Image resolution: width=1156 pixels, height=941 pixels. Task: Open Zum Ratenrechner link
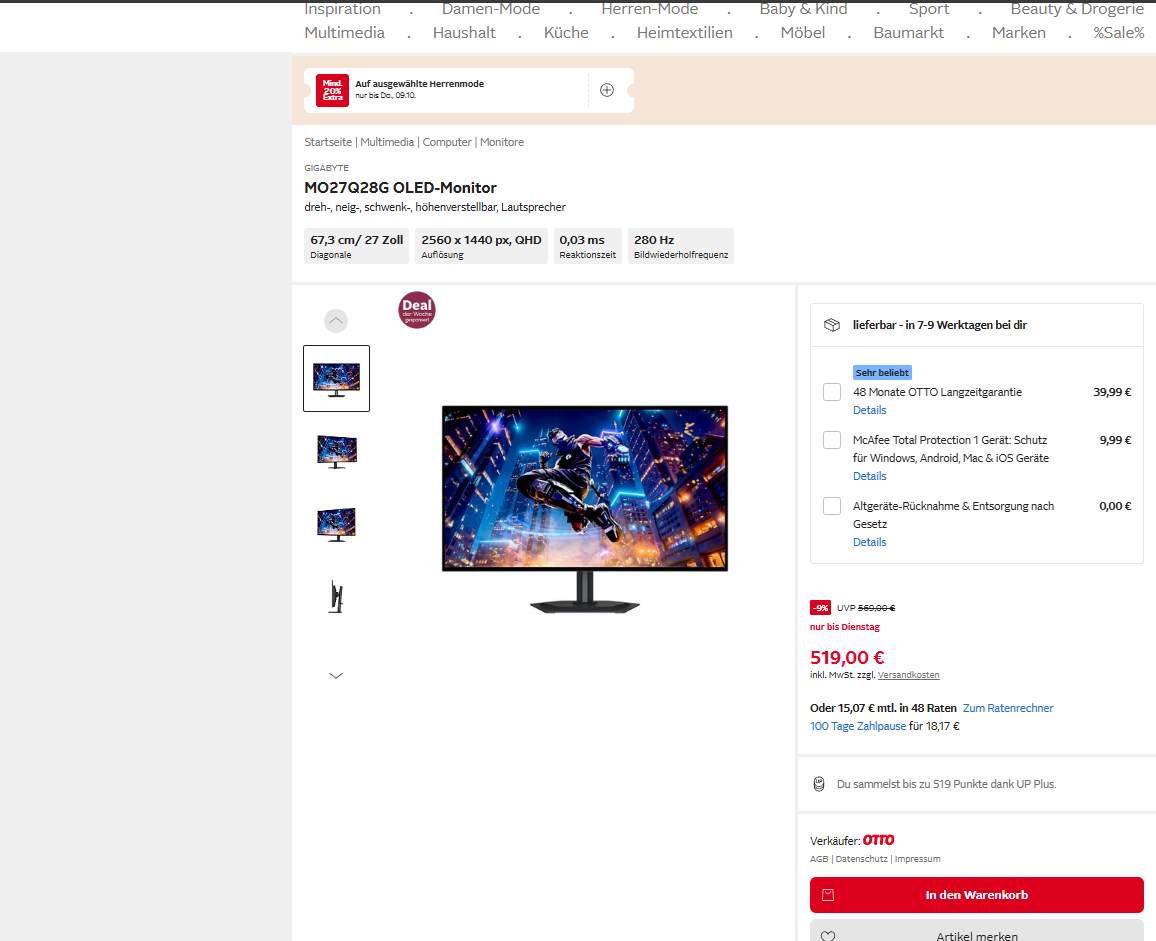[1008, 708]
